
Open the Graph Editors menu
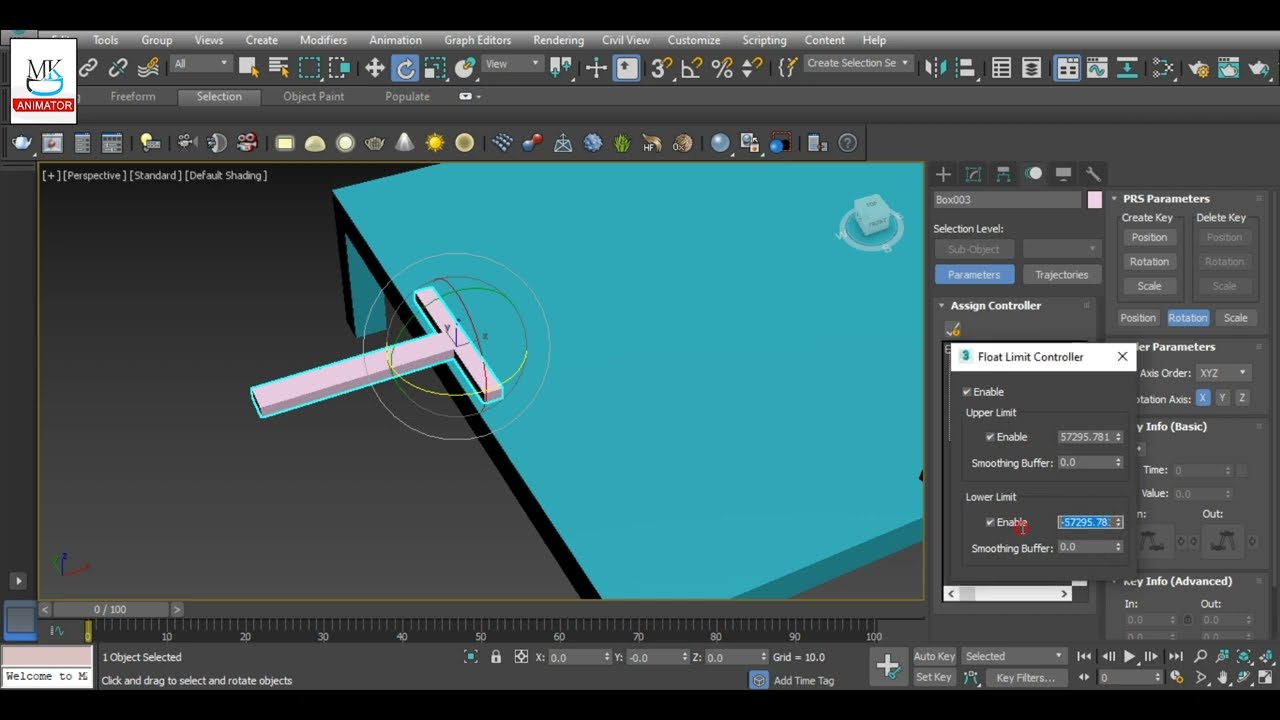coord(477,40)
